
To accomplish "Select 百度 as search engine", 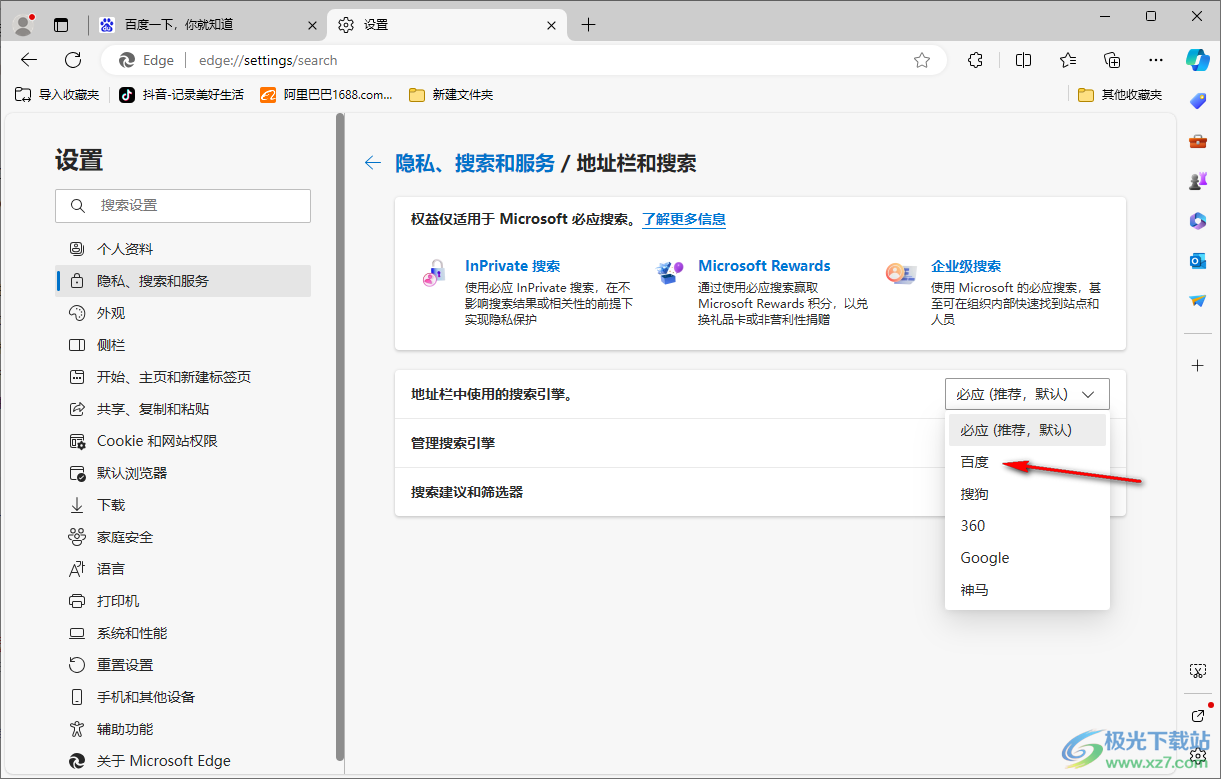I will point(1027,462).
